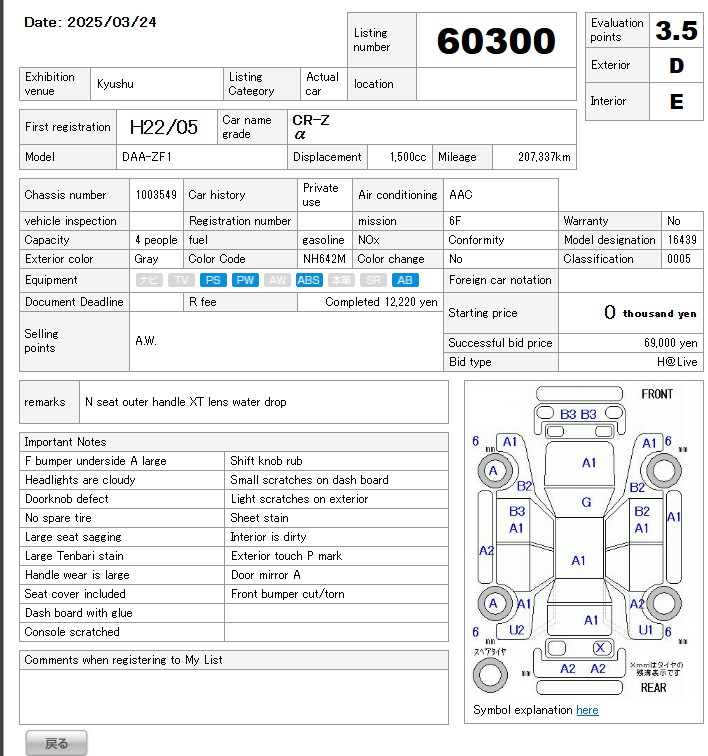708x756 pixels.
Task: Click note 'Large seat sagging'
Action: point(73,537)
